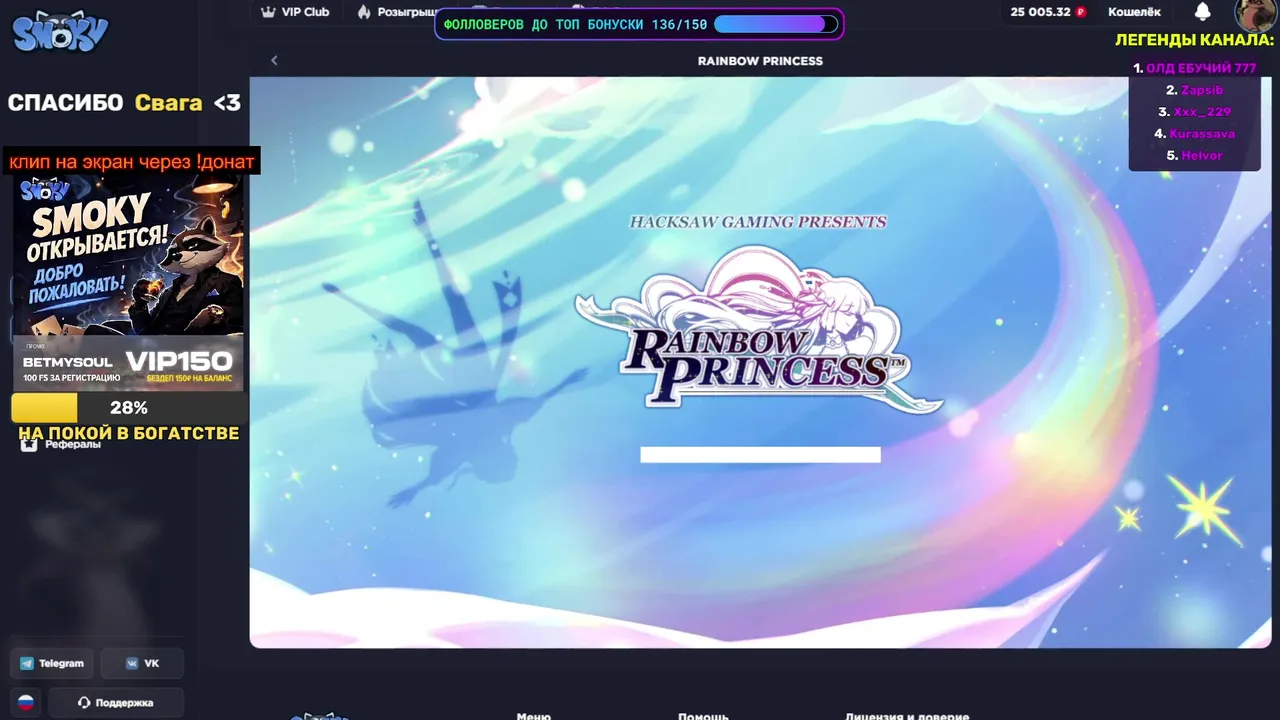This screenshot has height=720, width=1280.
Task: Click the account balance 25 005.32
Action: point(1048,12)
